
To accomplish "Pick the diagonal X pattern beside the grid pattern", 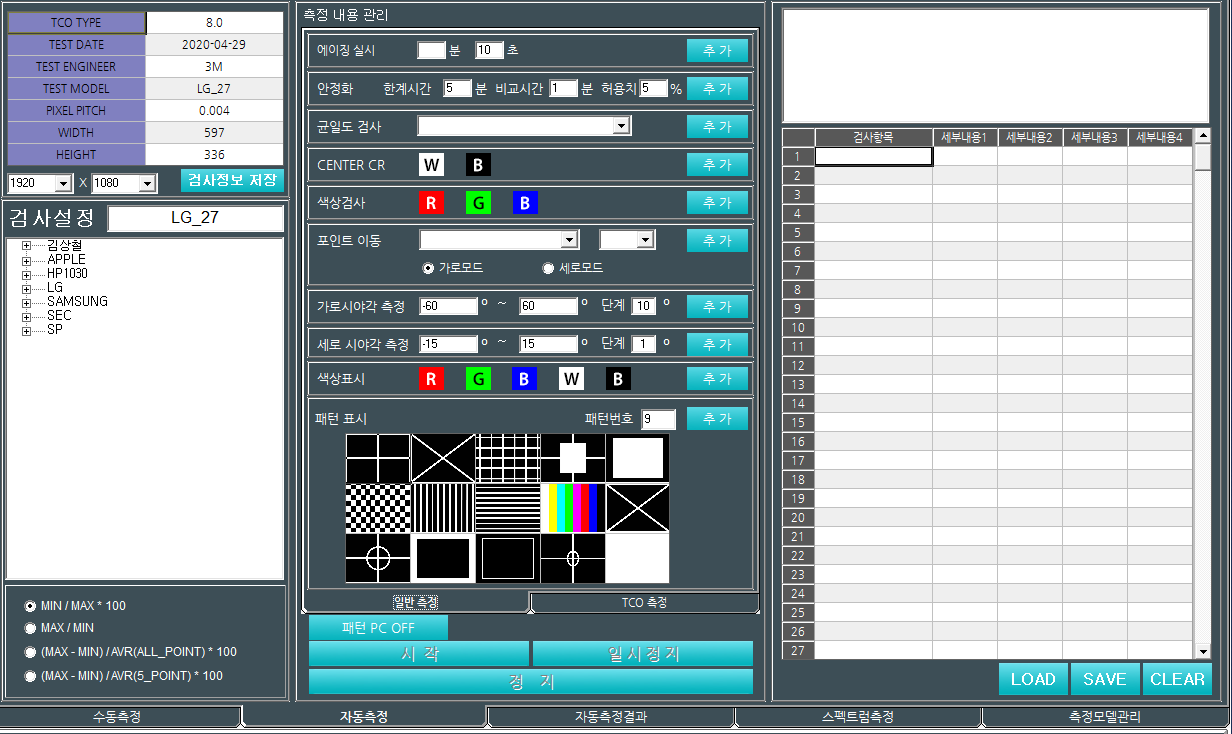I will click(x=443, y=459).
